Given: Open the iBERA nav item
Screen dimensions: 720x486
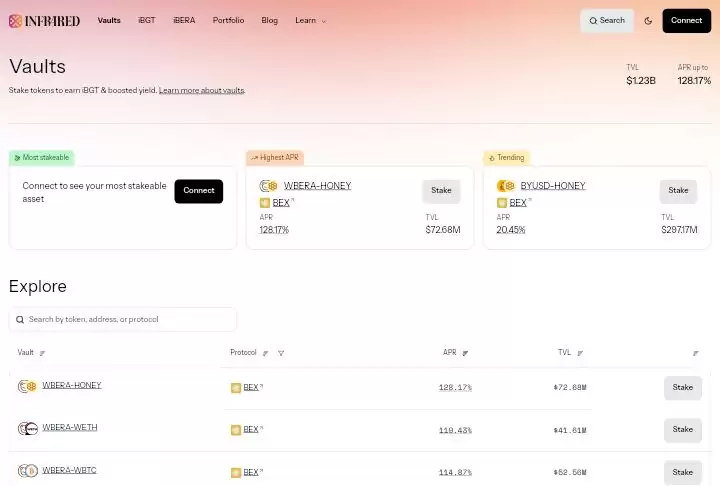Looking at the screenshot, I should pos(184,20).
